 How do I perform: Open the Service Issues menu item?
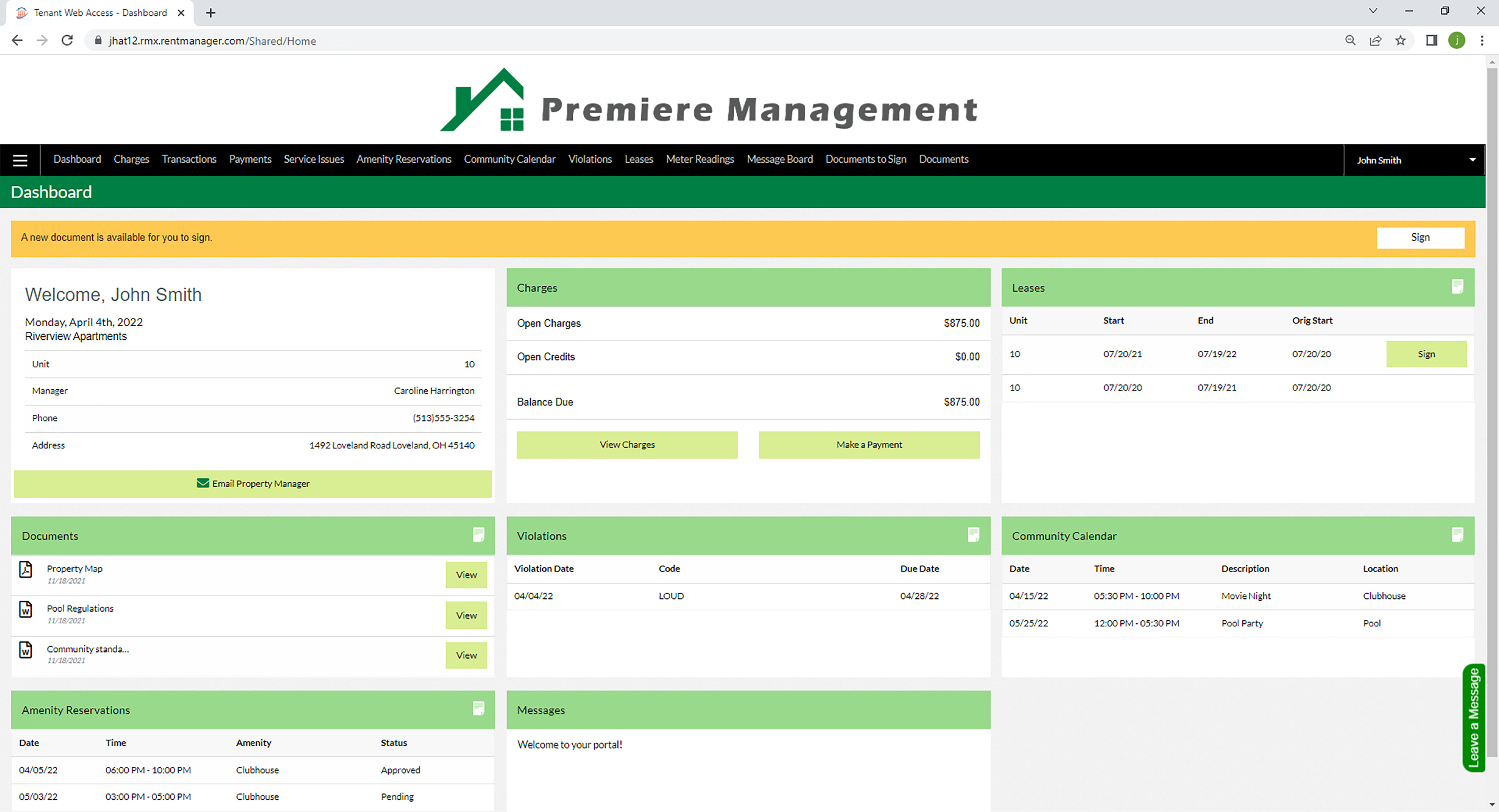click(314, 159)
